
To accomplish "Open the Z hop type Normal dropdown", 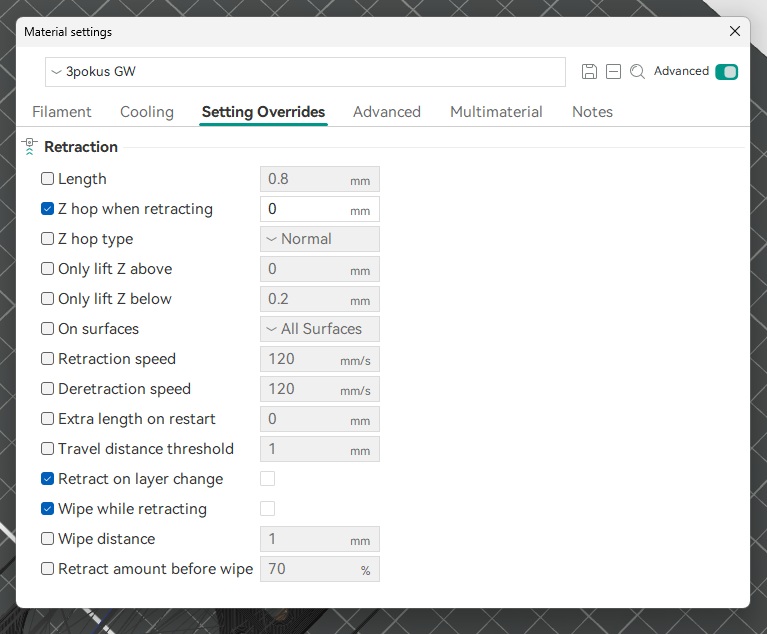I will [x=319, y=239].
